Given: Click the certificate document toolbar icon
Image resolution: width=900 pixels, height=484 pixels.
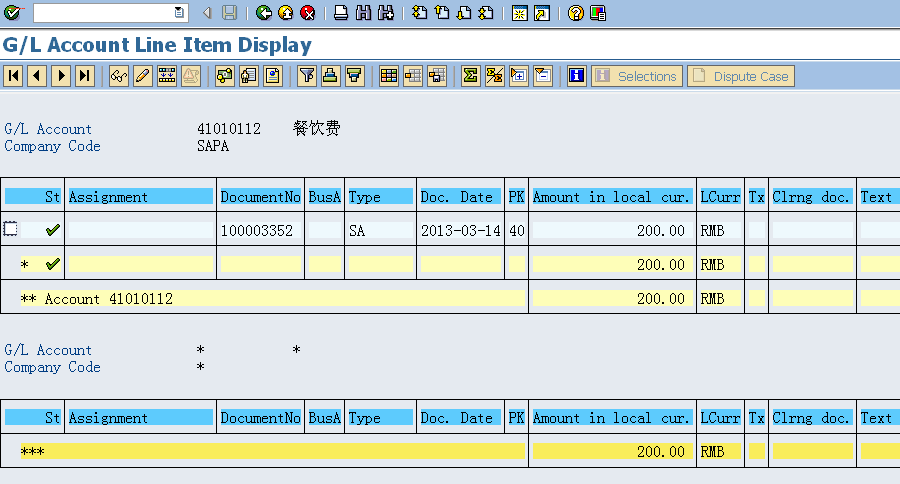Looking at the screenshot, I should pyautogui.click(x=273, y=76).
